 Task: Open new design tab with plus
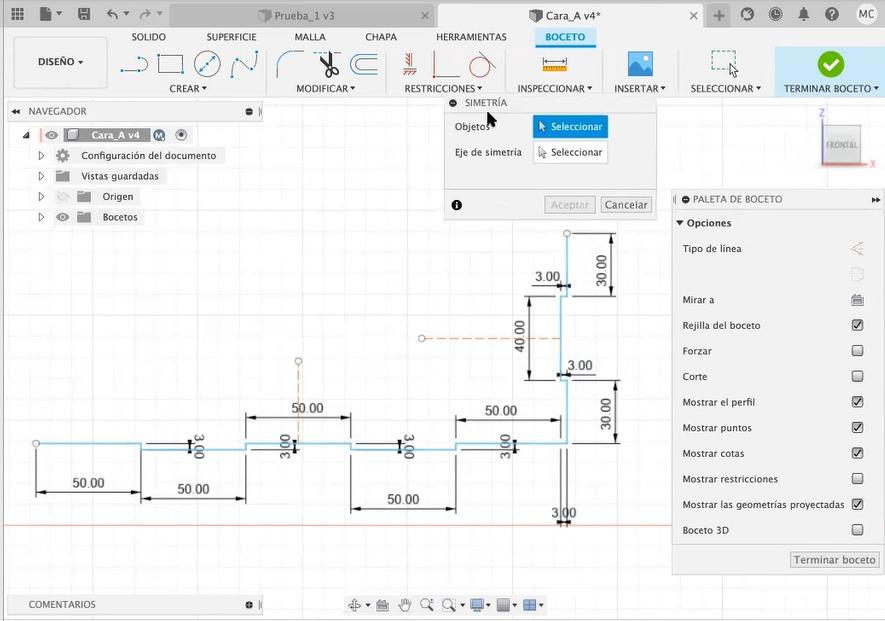(x=719, y=15)
